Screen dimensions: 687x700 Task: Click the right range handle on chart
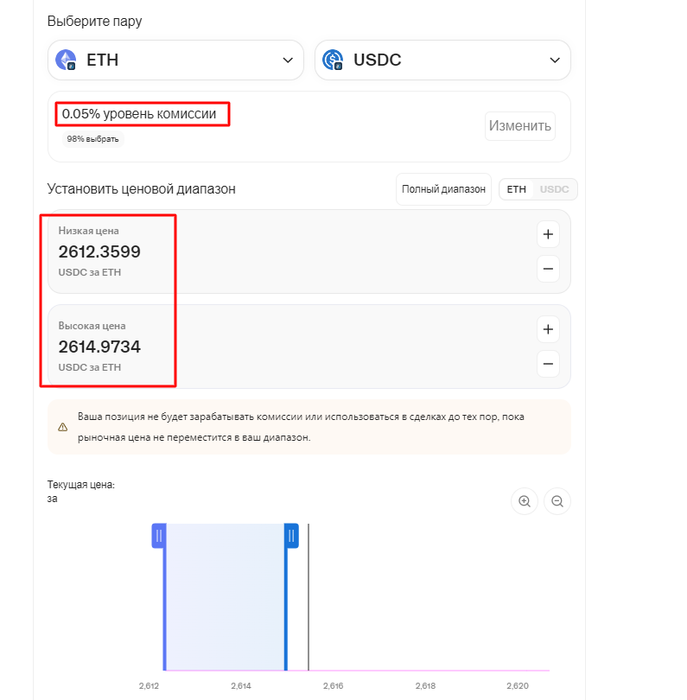291,536
